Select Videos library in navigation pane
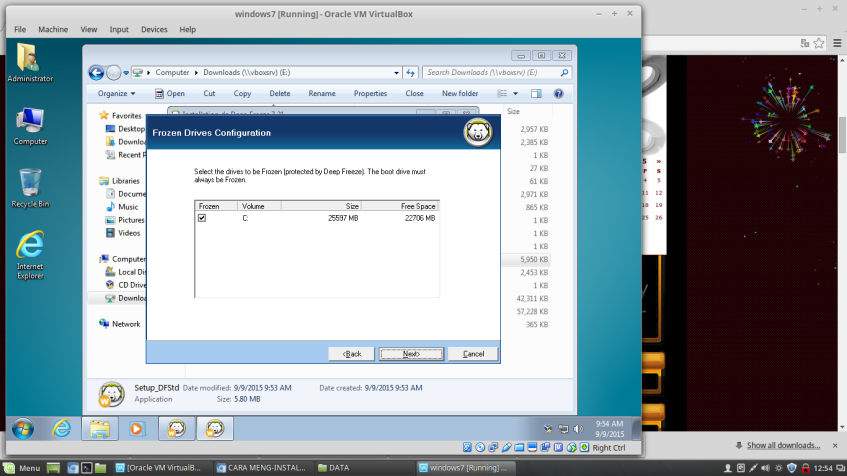Image resolution: width=847 pixels, height=476 pixels. 129,233
